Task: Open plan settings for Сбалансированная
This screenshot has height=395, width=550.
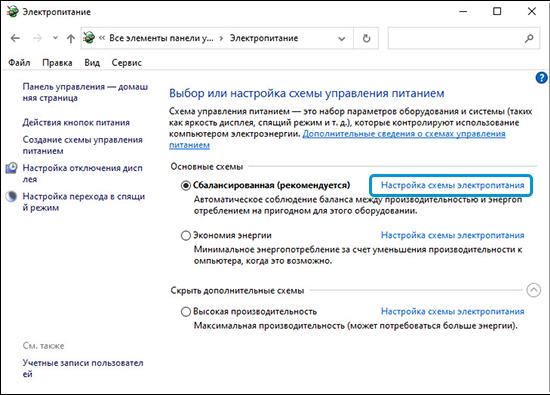Action: point(452,185)
